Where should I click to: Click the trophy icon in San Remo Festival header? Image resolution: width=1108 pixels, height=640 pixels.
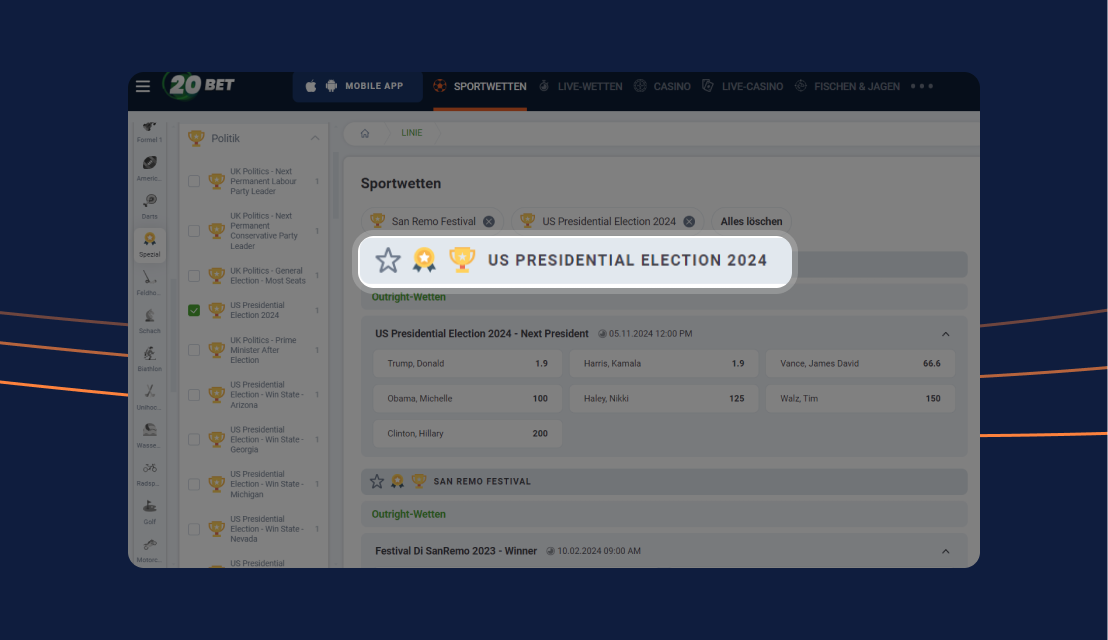pyautogui.click(x=419, y=481)
